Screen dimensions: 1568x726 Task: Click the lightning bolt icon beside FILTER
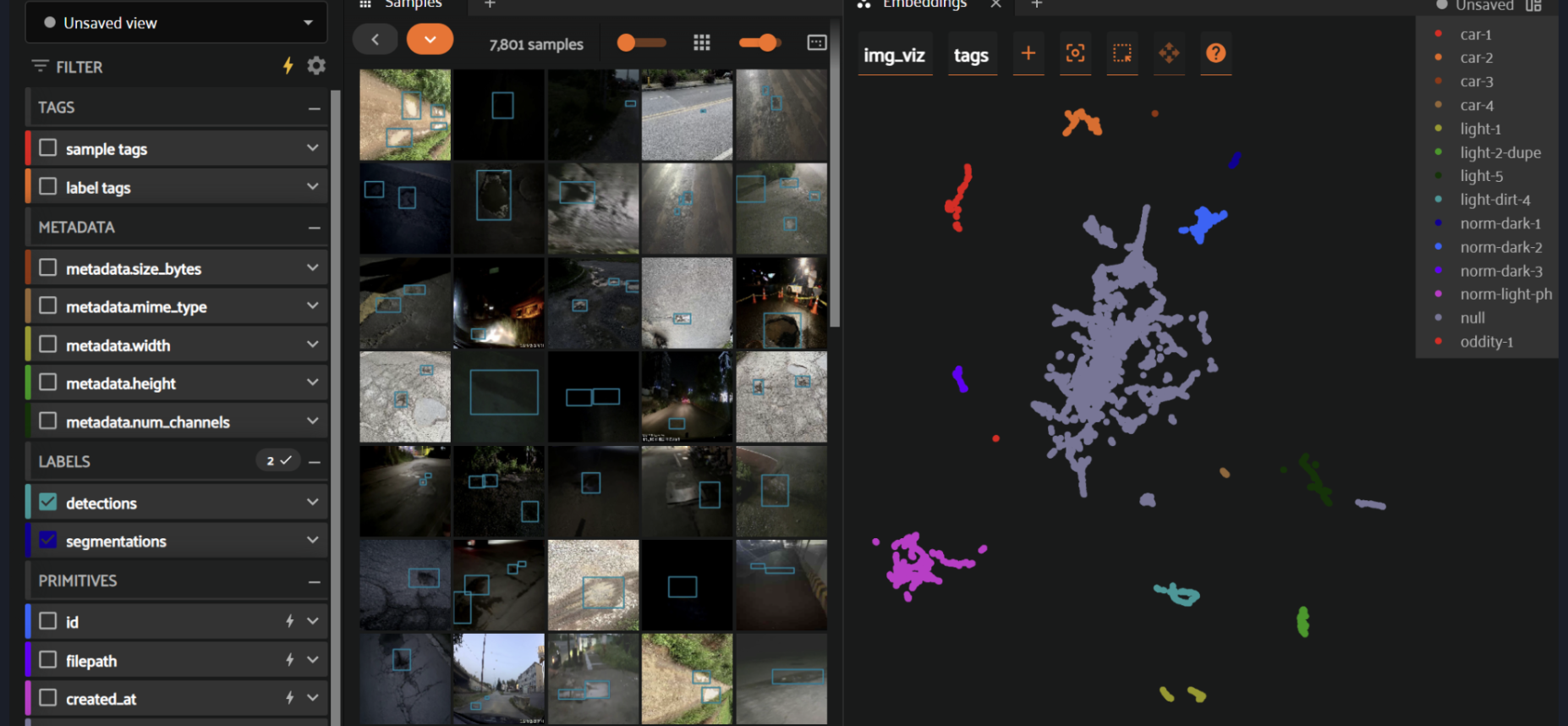click(288, 66)
